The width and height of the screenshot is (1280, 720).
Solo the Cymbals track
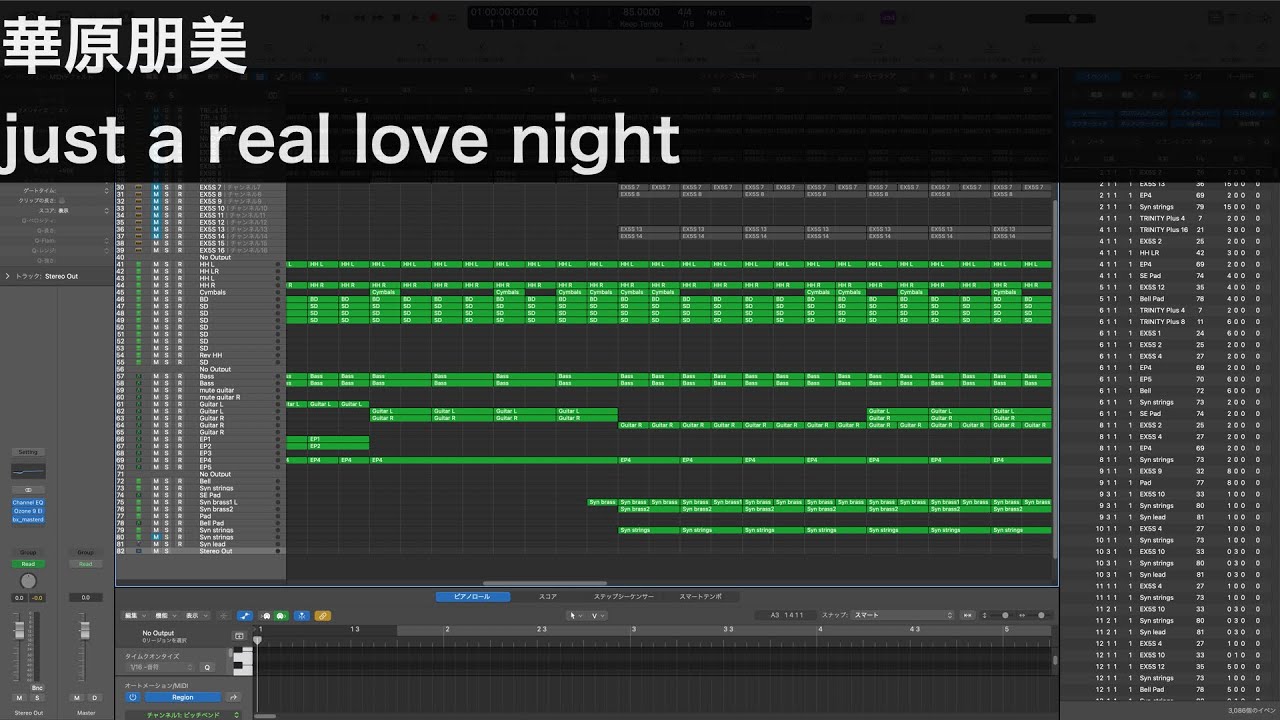tap(167, 292)
